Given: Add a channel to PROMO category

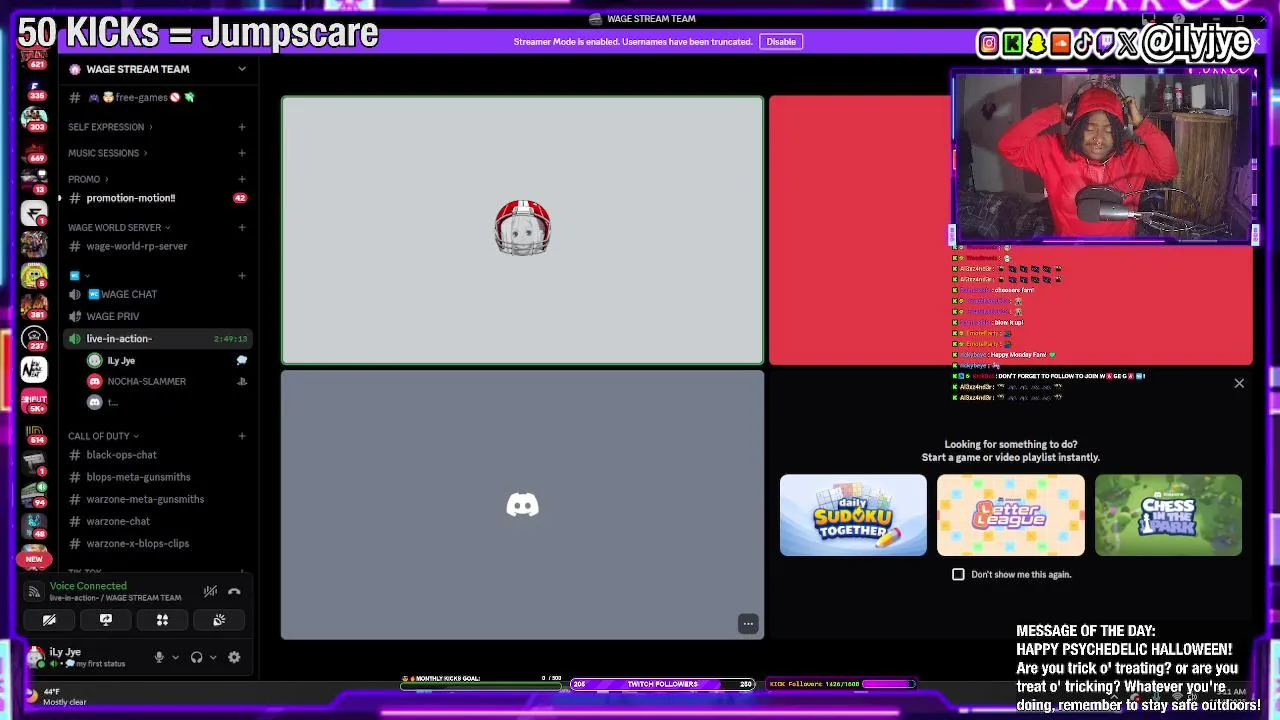Looking at the screenshot, I should [x=242, y=179].
